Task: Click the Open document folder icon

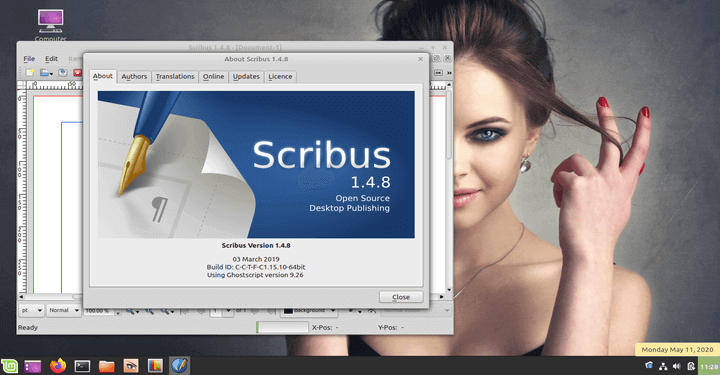Action: click(x=45, y=73)
